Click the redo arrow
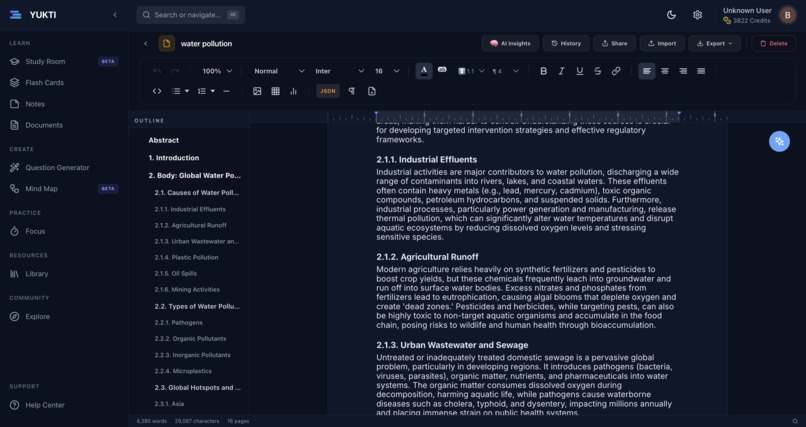The height and width of the screenshot is (427, 806). coord(175,71)
